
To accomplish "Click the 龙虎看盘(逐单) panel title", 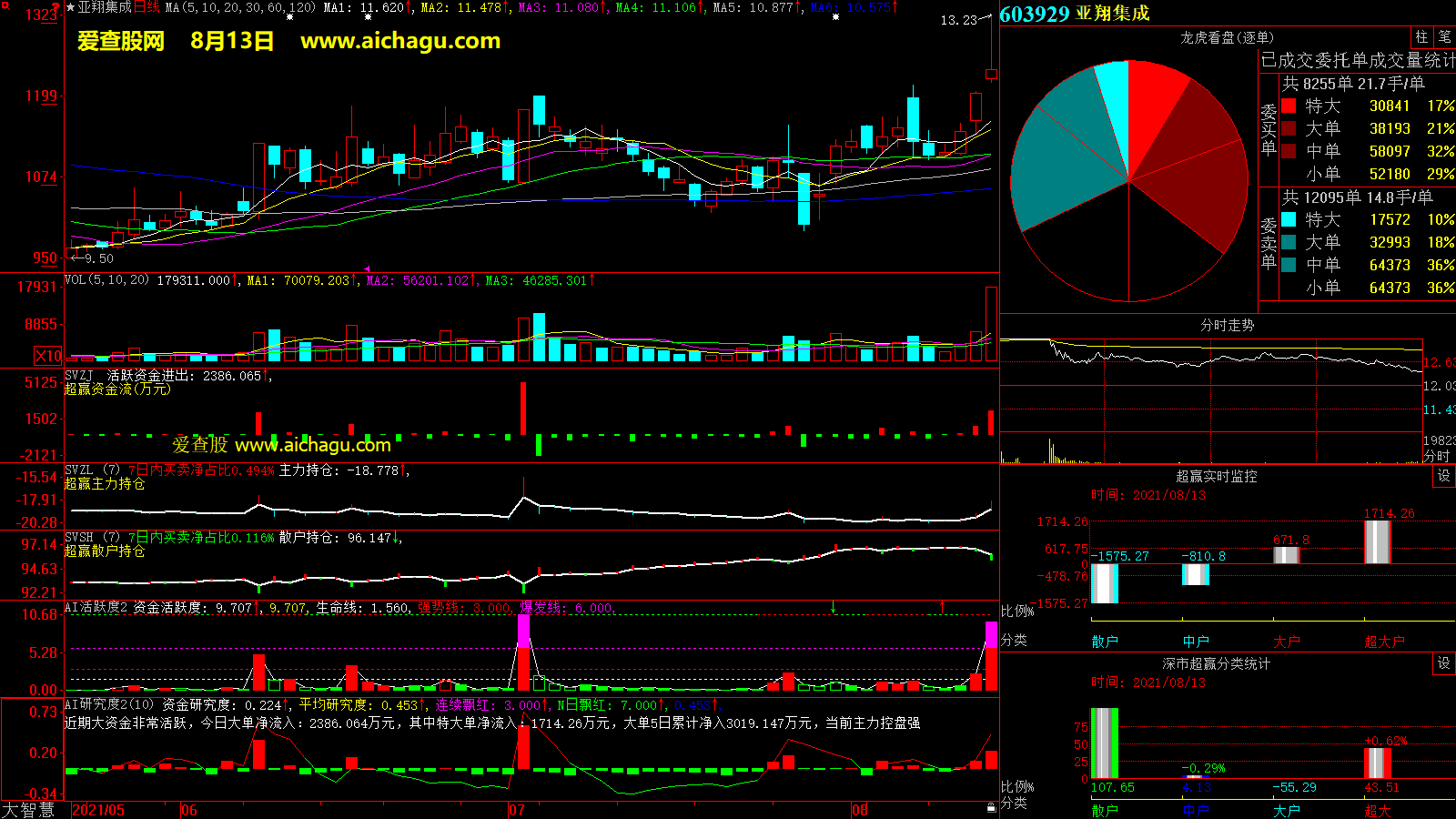I will pos(1227,37).
